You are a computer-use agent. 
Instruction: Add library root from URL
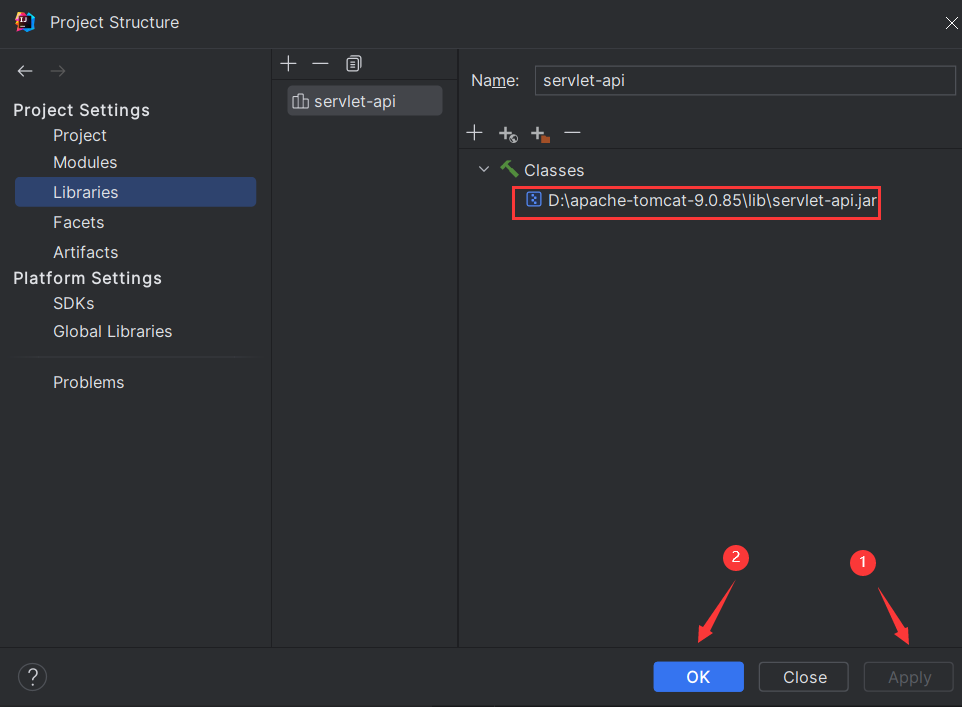[508, 134]
